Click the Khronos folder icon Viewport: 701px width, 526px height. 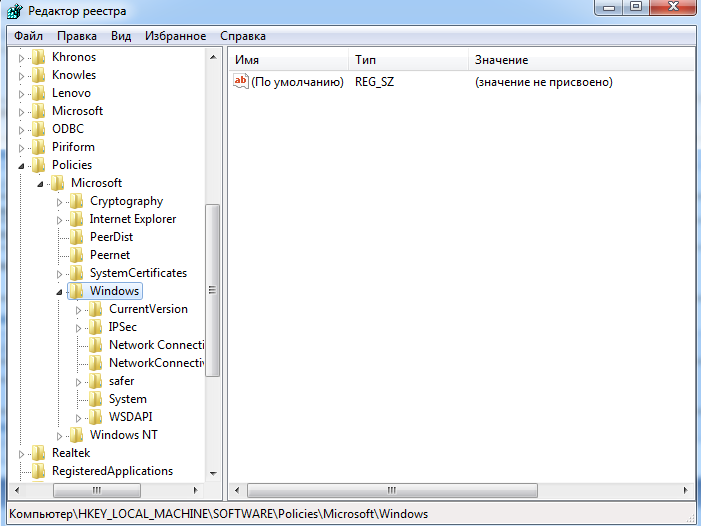tap(38, 57)
